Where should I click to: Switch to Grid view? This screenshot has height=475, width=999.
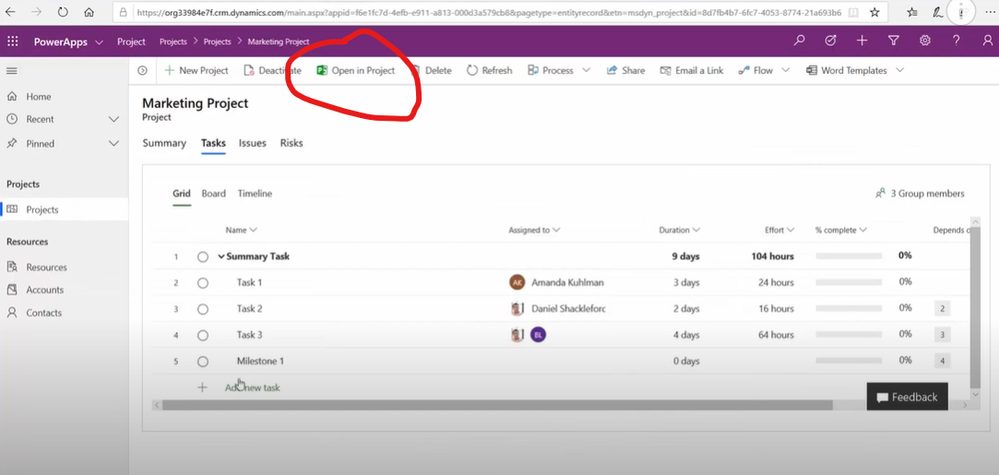(x=182, y=194)
